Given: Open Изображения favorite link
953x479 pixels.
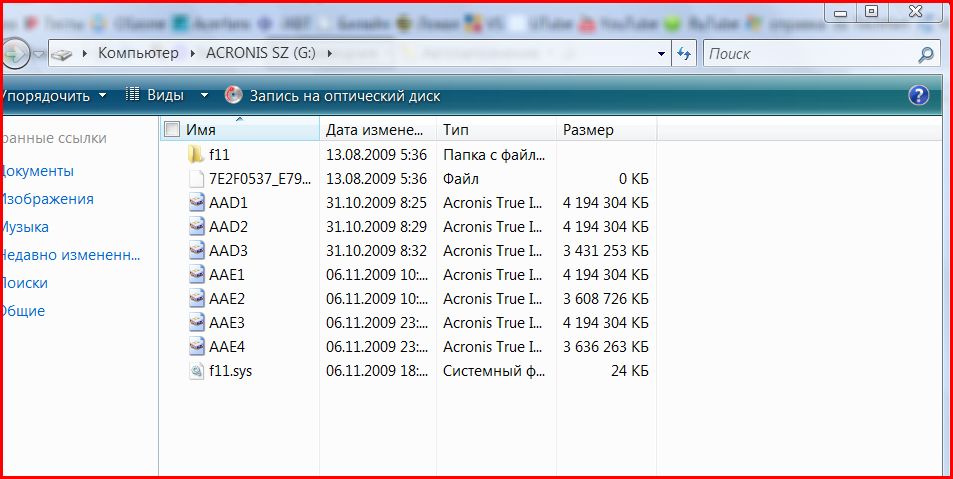Looking at the screenshot, I should [x=47, y=199].
